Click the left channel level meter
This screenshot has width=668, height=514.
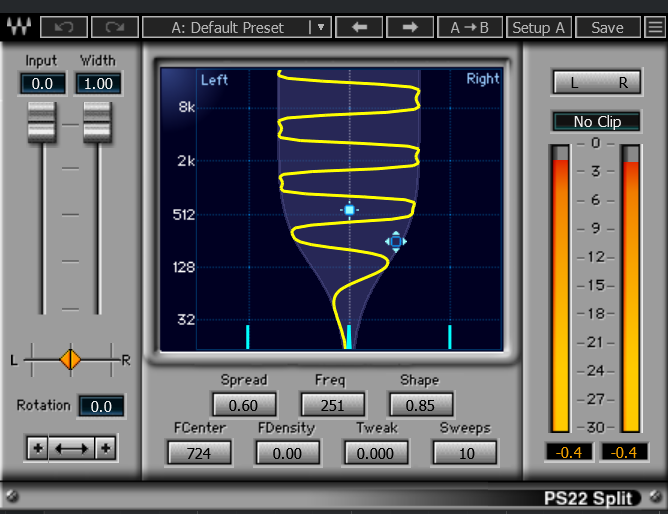(560, 289)
